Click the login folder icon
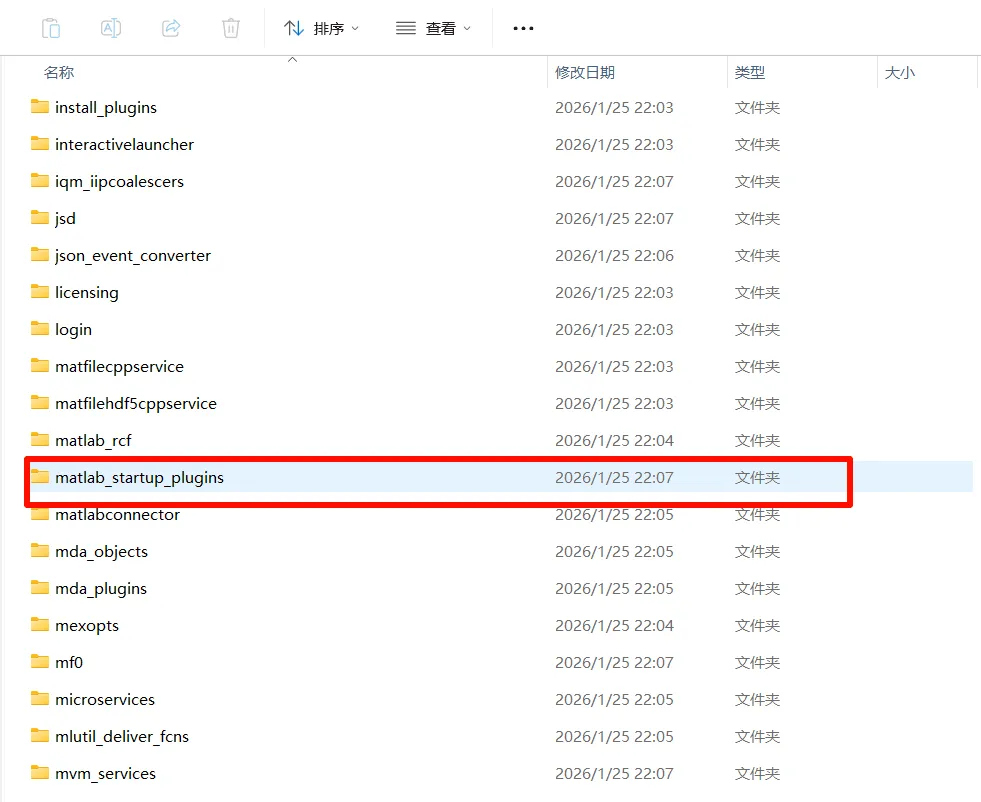Viewport: 981px width, 802px height. click(x=40, y=328)
